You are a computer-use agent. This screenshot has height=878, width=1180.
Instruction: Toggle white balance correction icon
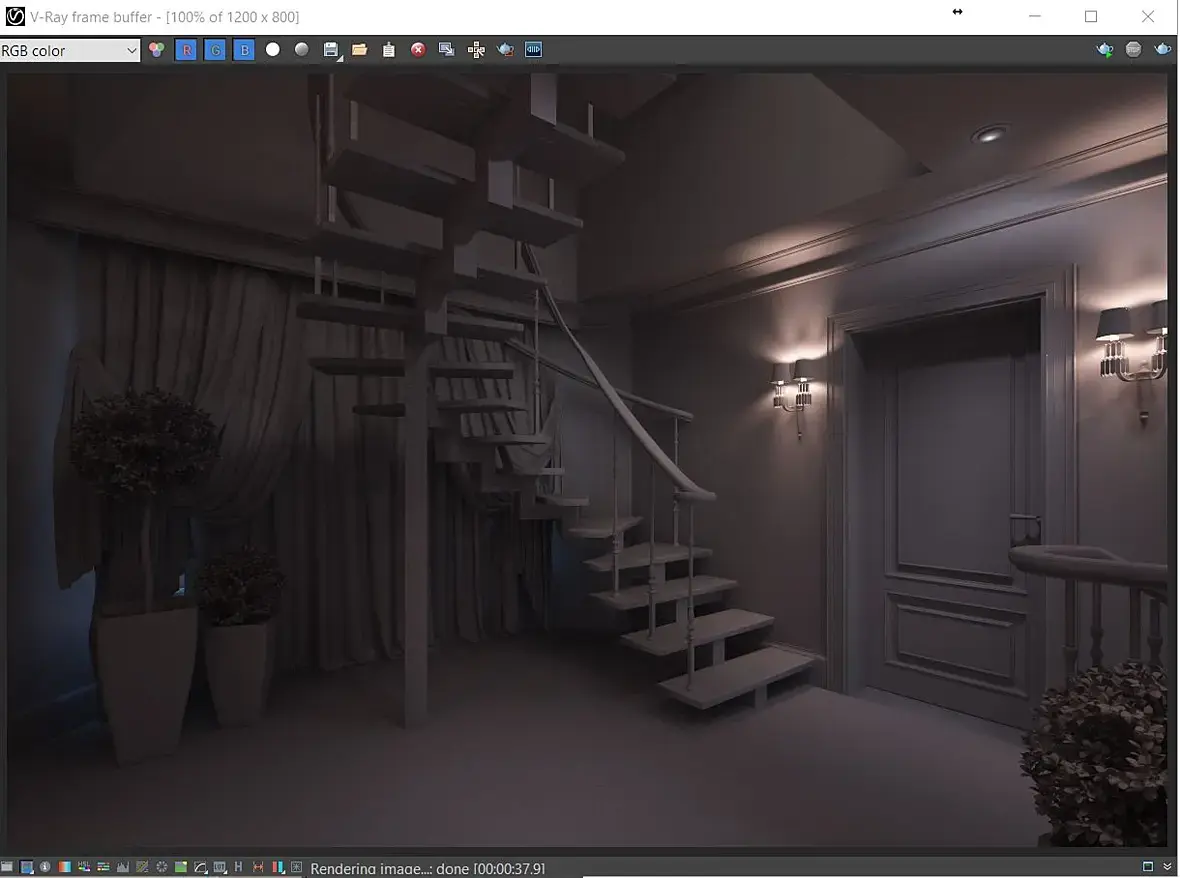65,867
